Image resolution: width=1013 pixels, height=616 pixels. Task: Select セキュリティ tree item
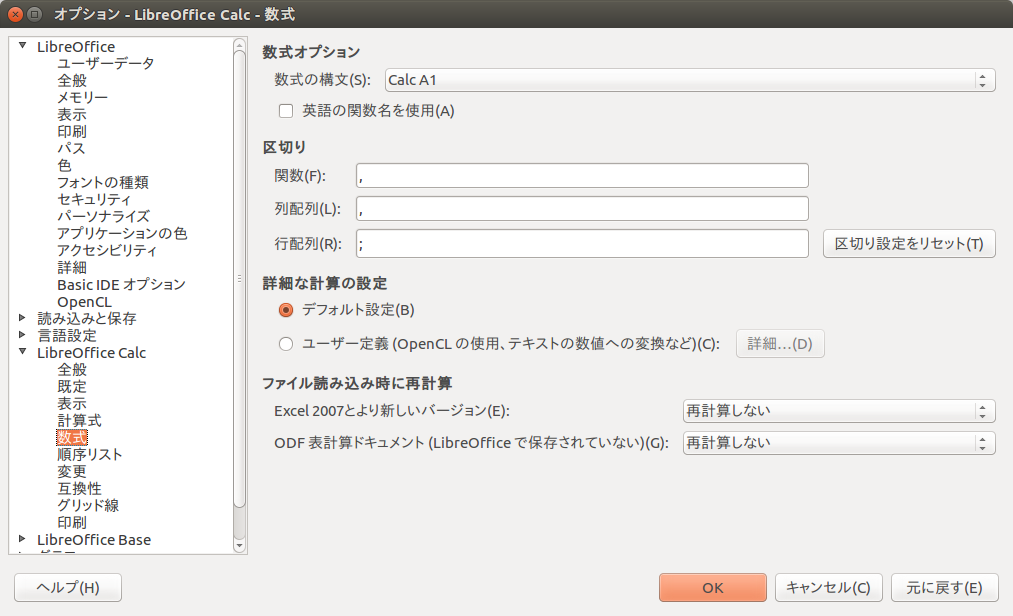94,199
